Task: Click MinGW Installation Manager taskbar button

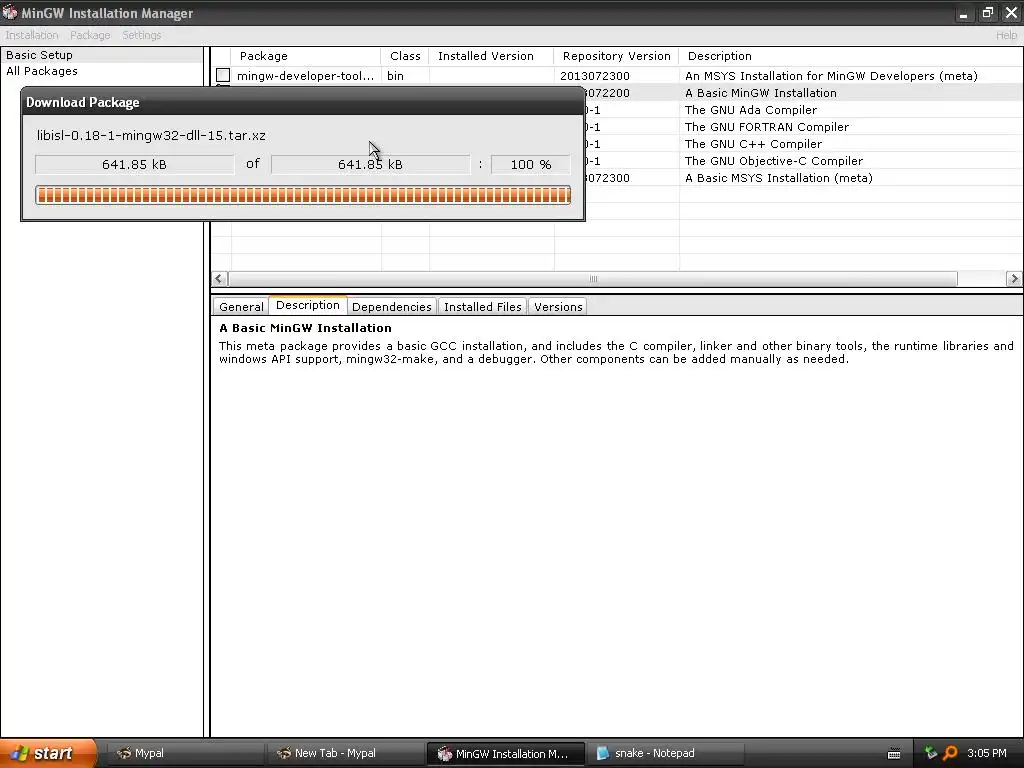Action: [x=505, y=753]
